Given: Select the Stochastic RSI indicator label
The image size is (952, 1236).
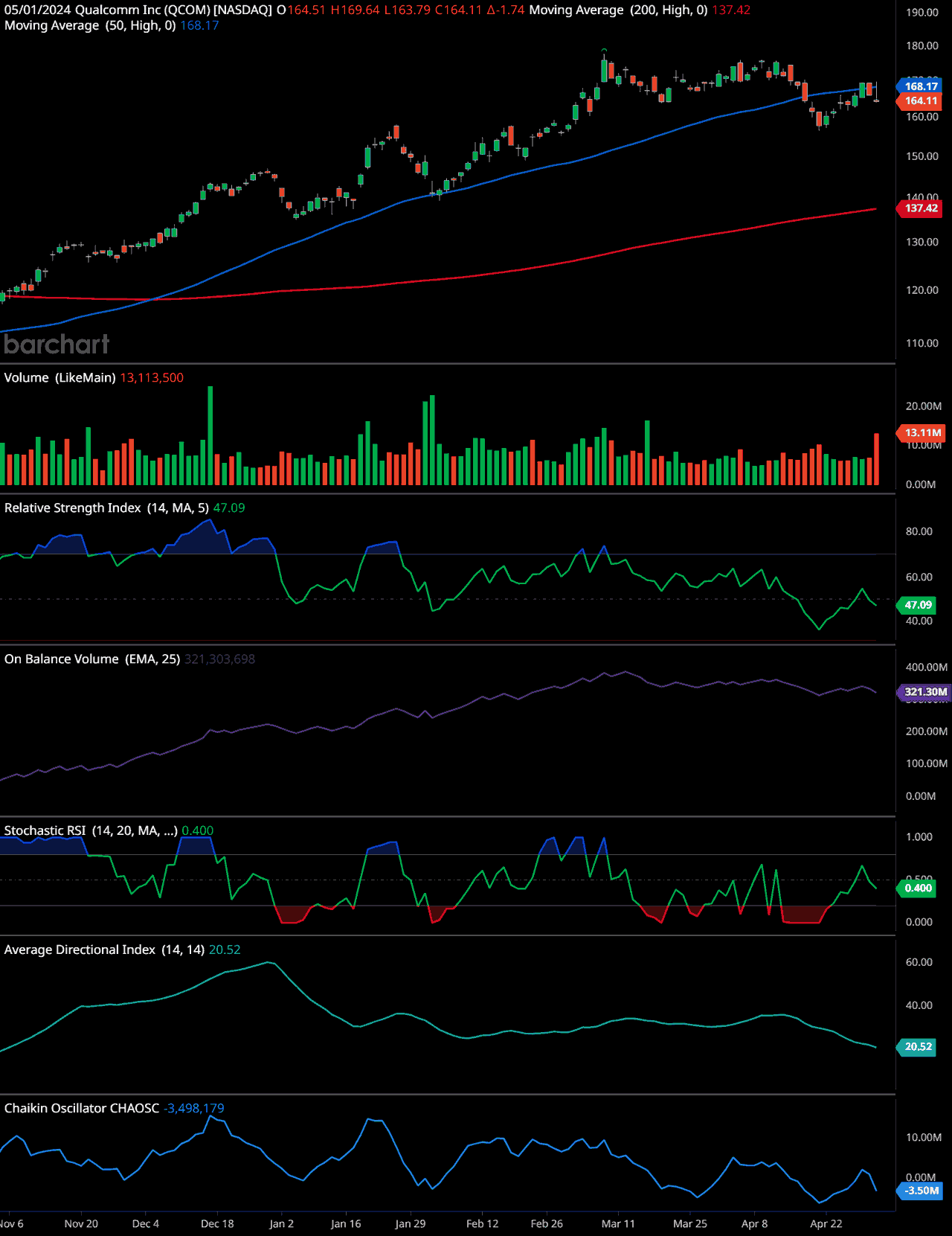Looking at the screenshot, I should 91,830.
